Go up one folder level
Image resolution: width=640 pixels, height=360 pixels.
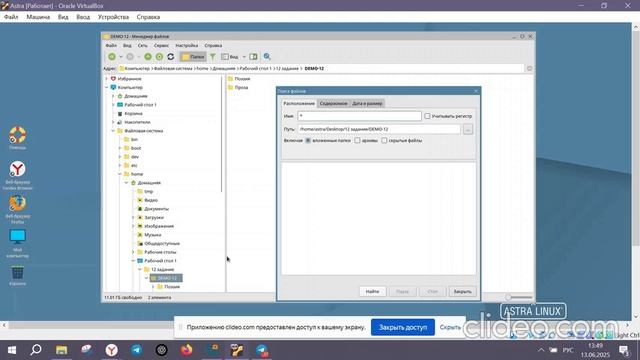point(148,57)
